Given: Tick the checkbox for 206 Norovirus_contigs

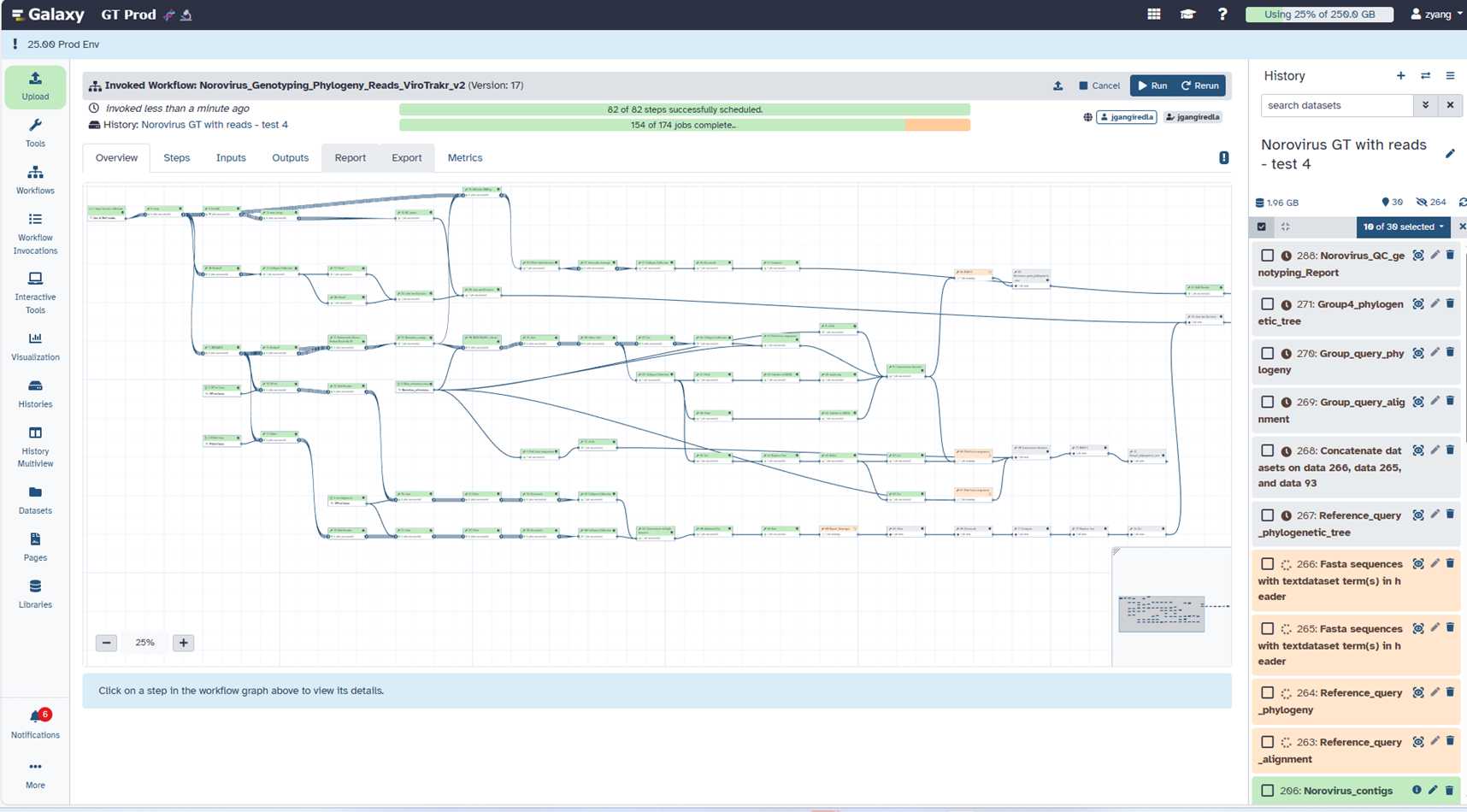Looking at the screenshot, I should [x=1267, y=791].
